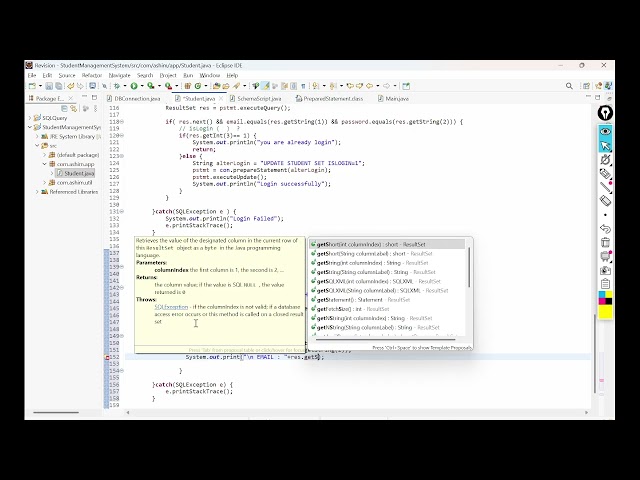Open the SQLException link in Javadoc popup
640x480 pixels.
[x=171, y=307]
